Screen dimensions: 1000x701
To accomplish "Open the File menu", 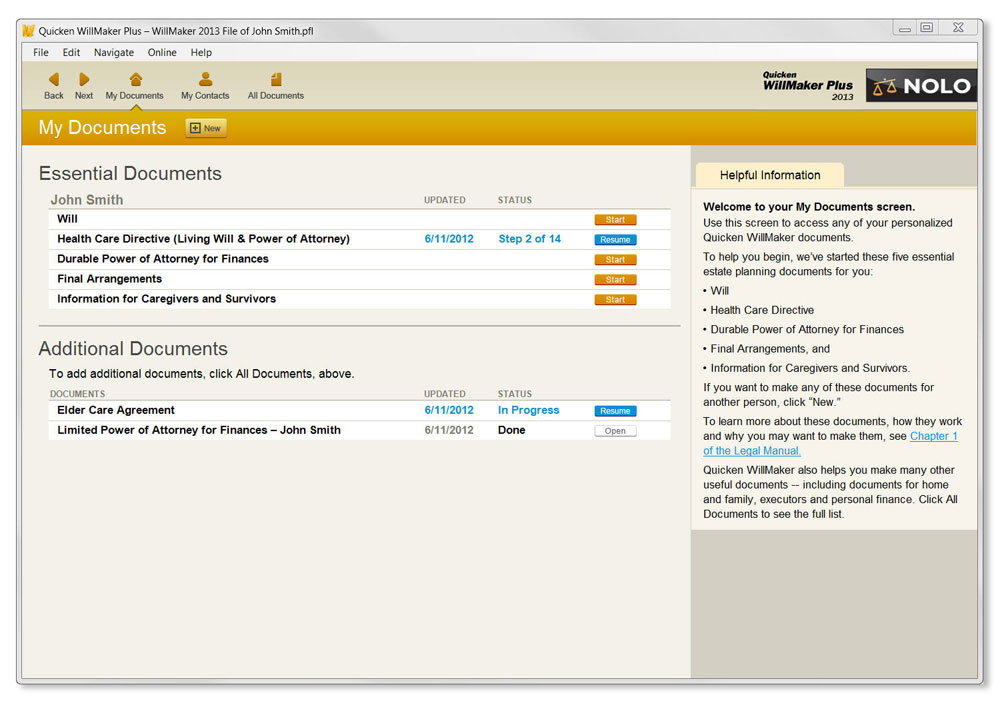I will point(41,53).
